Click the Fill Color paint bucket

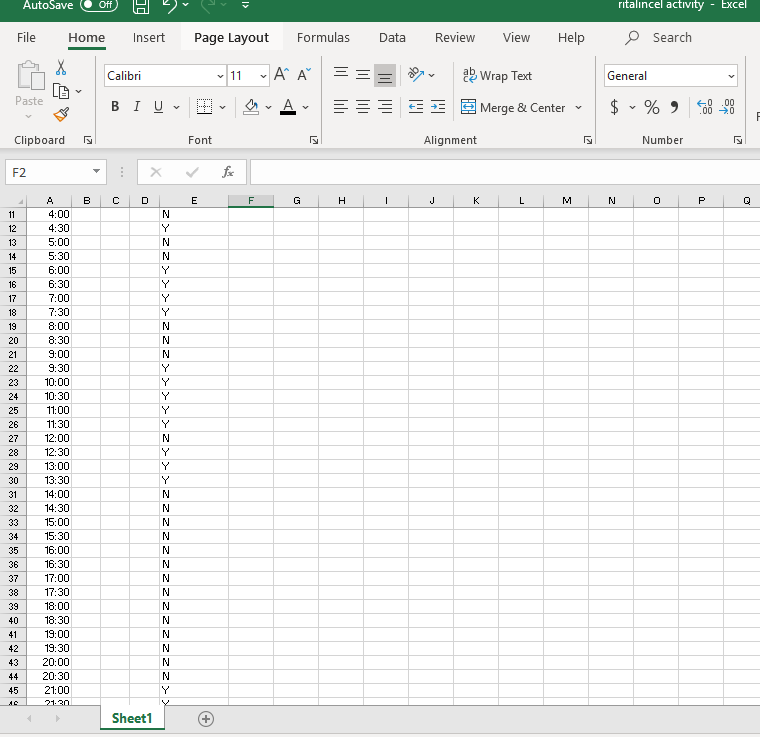tap(251, 107)
